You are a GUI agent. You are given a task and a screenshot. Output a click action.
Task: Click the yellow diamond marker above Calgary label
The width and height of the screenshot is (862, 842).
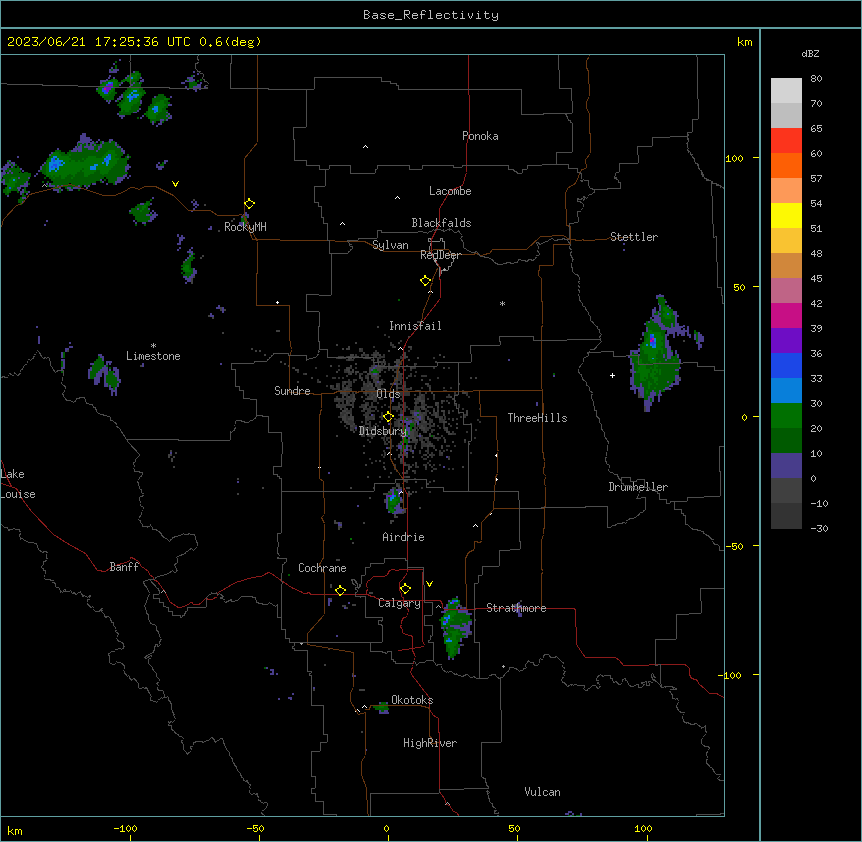click(405, 589)
